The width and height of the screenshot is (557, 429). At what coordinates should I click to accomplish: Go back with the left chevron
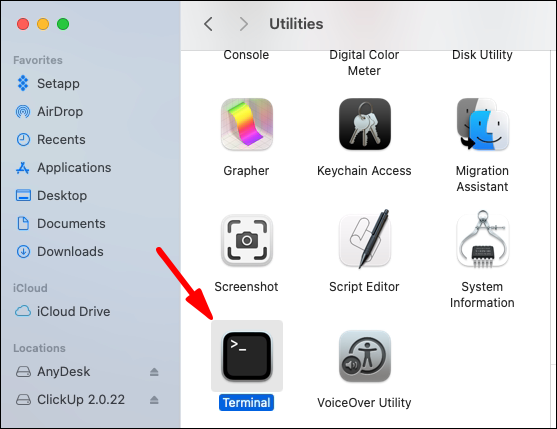[x=209, y=24]
